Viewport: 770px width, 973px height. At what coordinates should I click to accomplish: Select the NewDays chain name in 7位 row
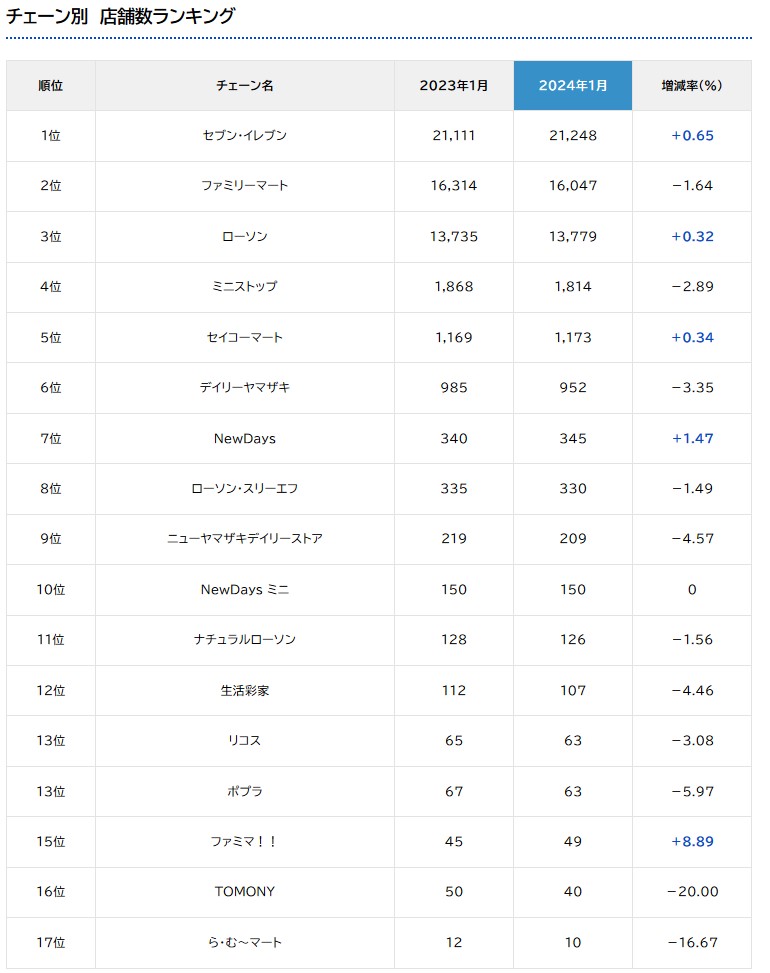tap(245, 438)
